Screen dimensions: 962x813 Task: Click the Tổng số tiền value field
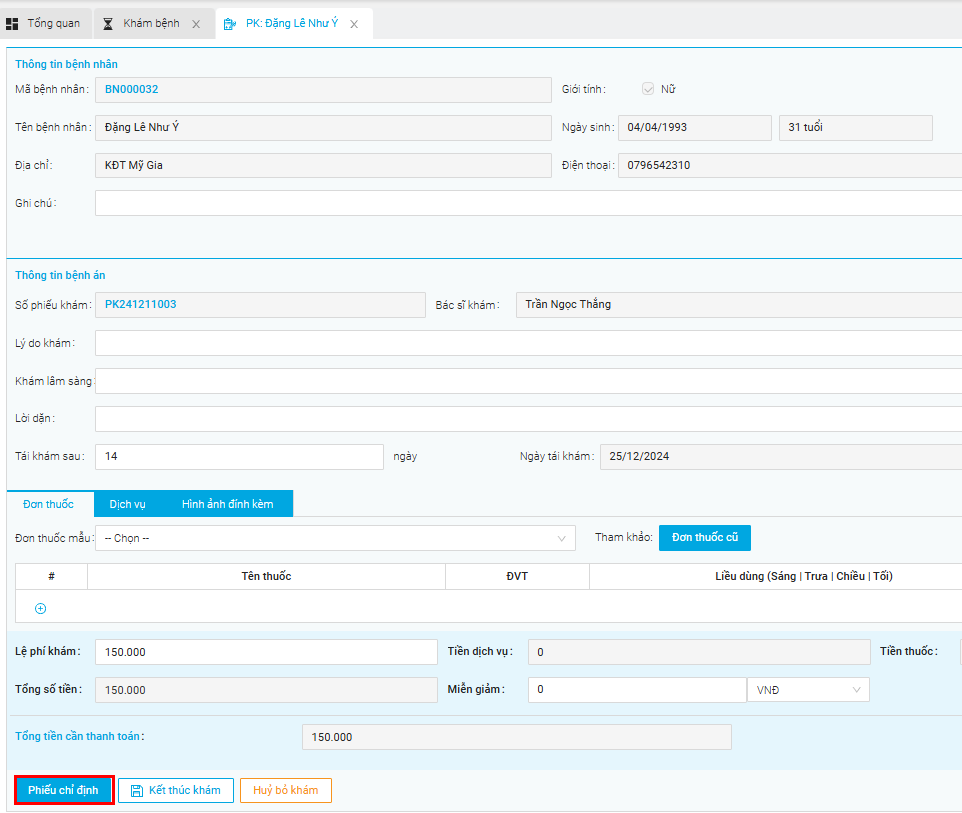[x=266, y=690]
